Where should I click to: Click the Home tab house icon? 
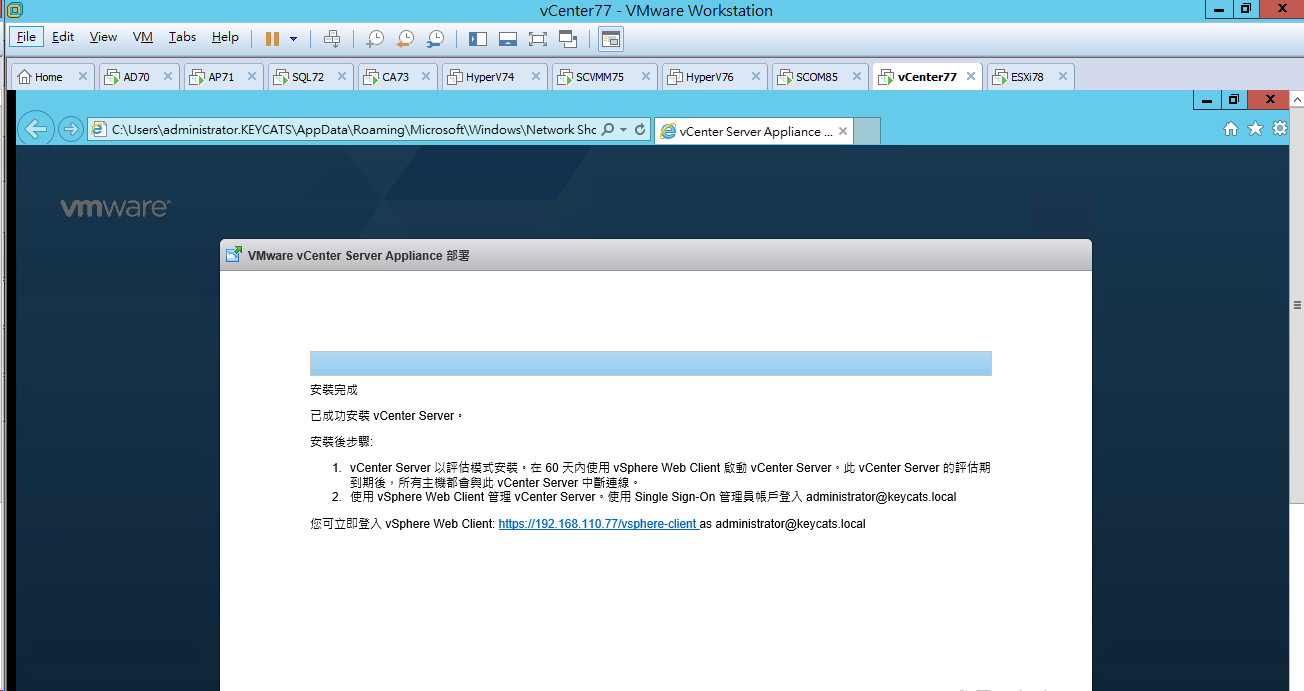25,77
